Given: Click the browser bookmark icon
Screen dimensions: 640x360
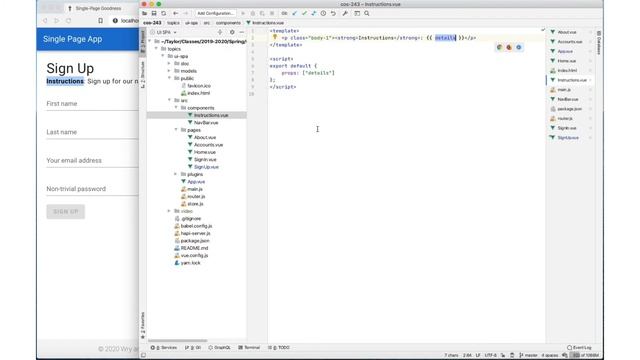Looking at the screenshot, I should pos(100,20).
